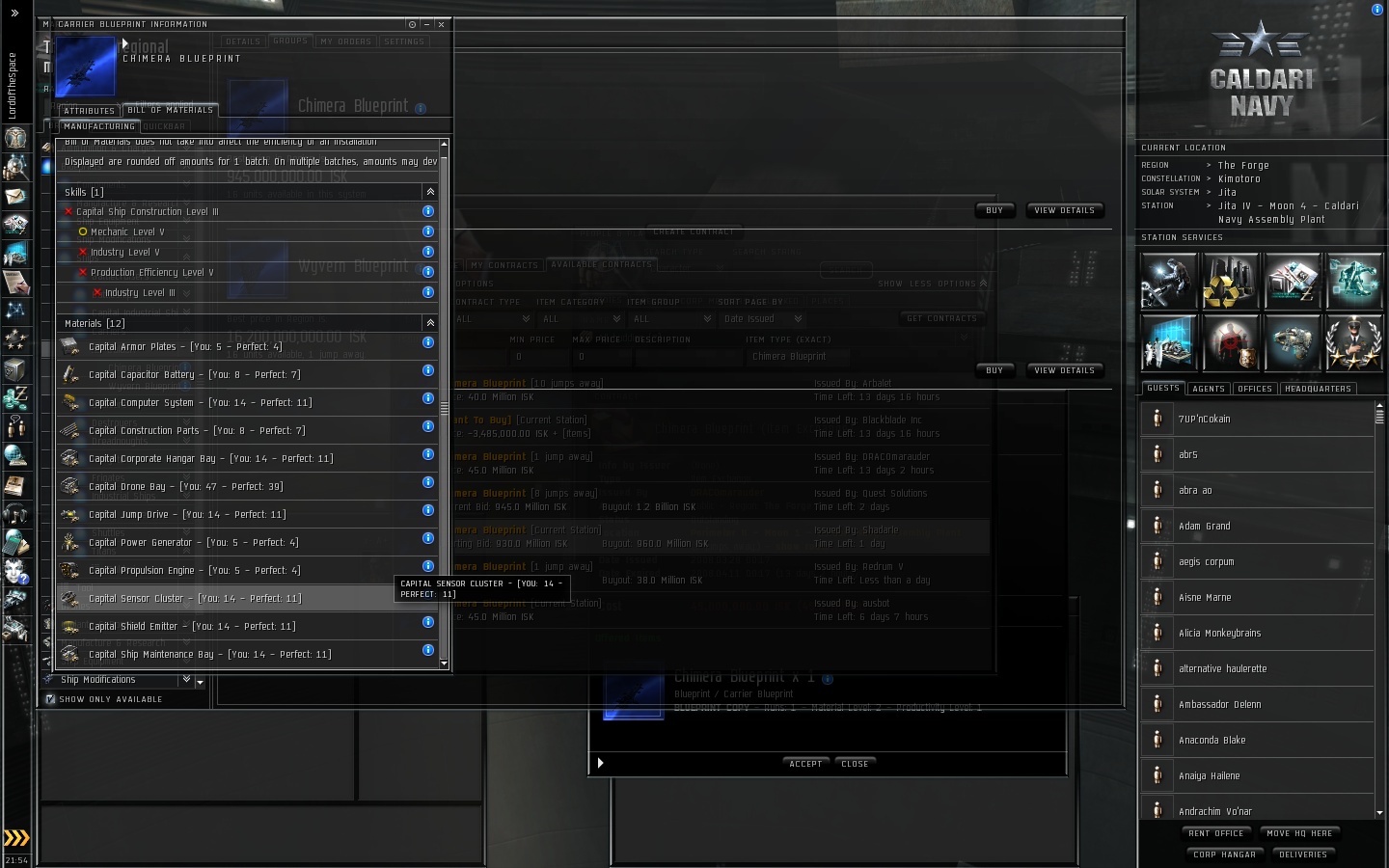Open the Bounty Office station service
Viewport: 1389px width, 868px height.
click(x=1231, y=342)
